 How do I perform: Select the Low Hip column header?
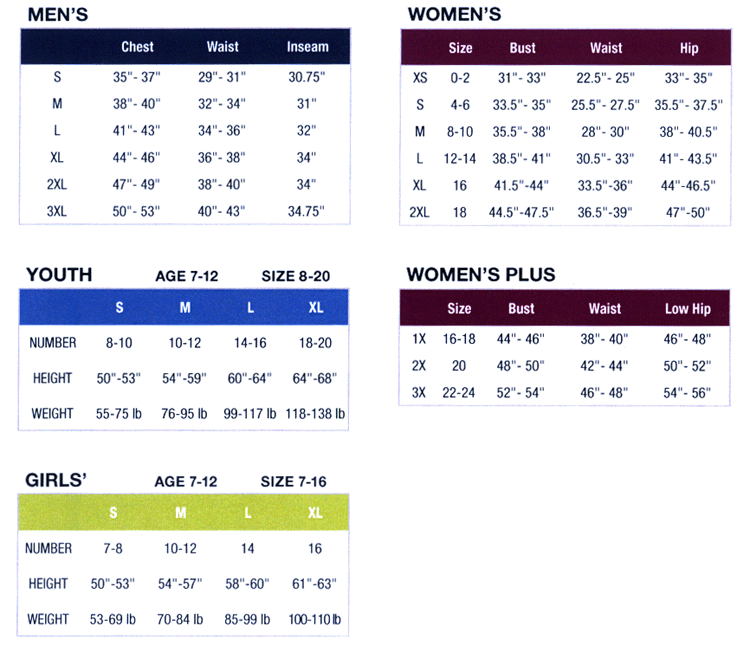[688, 309]
